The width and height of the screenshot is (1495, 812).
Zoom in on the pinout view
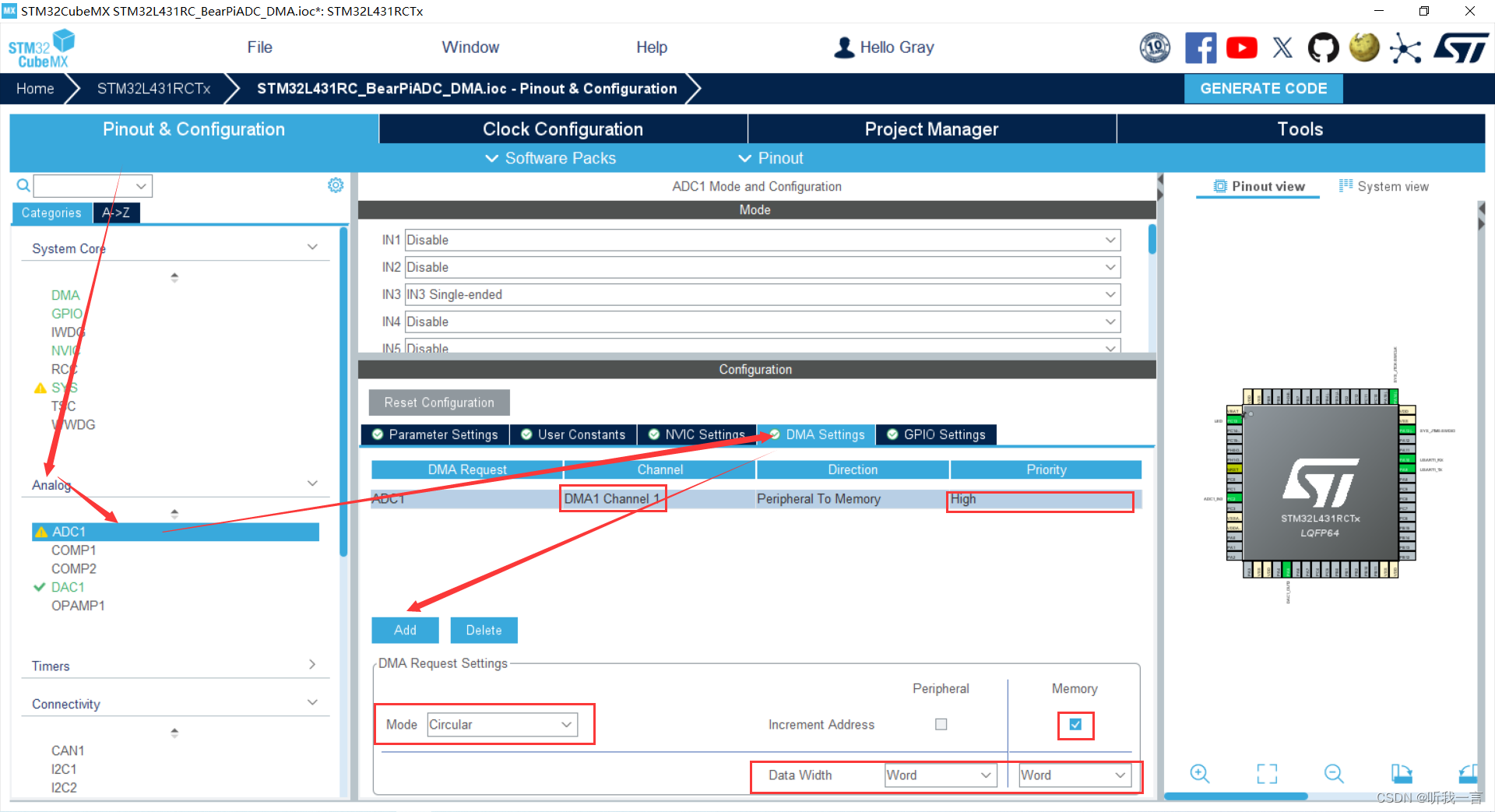click(x=1200, y=774)
